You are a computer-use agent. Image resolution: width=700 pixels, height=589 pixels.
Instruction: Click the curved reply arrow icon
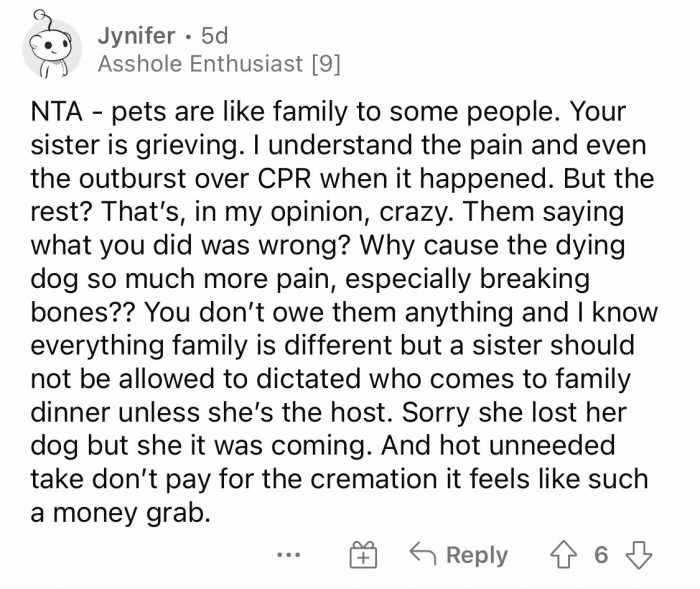click(425, 555)
